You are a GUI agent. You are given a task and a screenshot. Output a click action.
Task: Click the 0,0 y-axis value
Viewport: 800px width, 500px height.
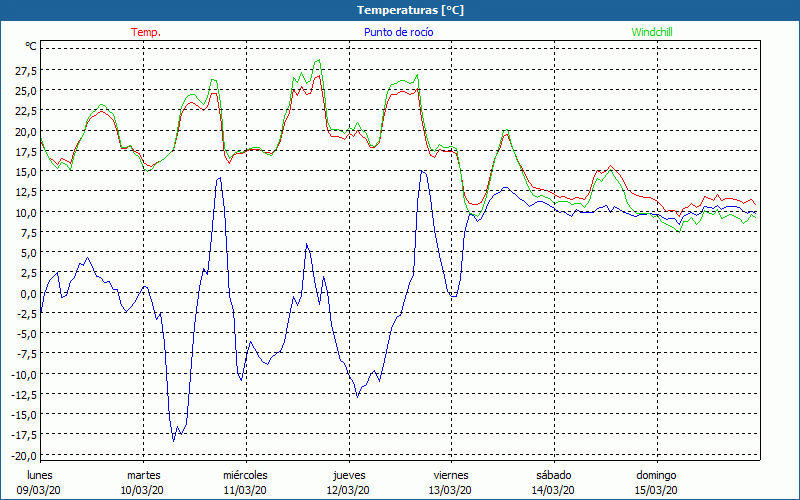(x=28, y=293)
